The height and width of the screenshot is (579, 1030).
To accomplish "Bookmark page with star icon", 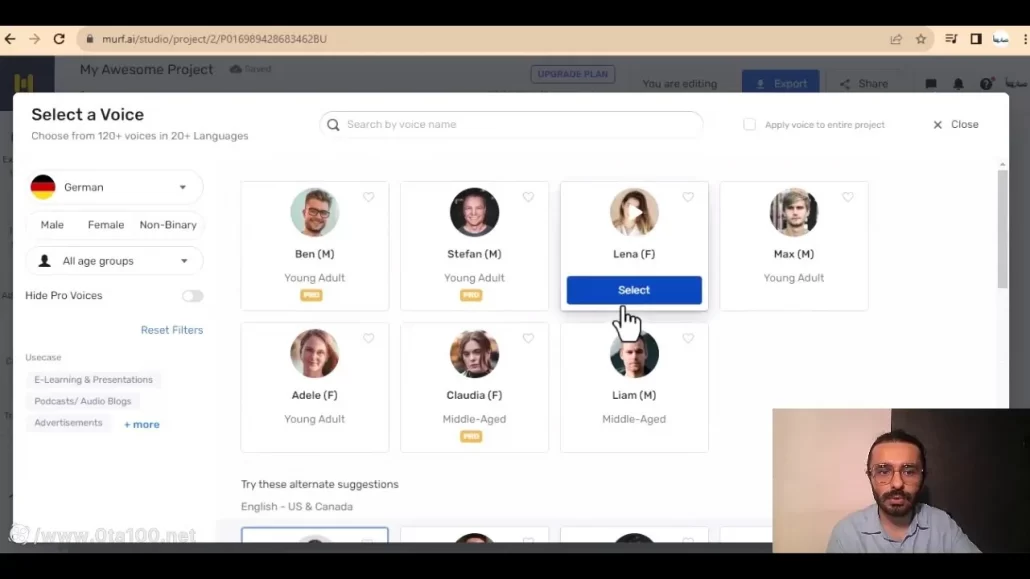I will pyautogui.click(x=921, y=39).
